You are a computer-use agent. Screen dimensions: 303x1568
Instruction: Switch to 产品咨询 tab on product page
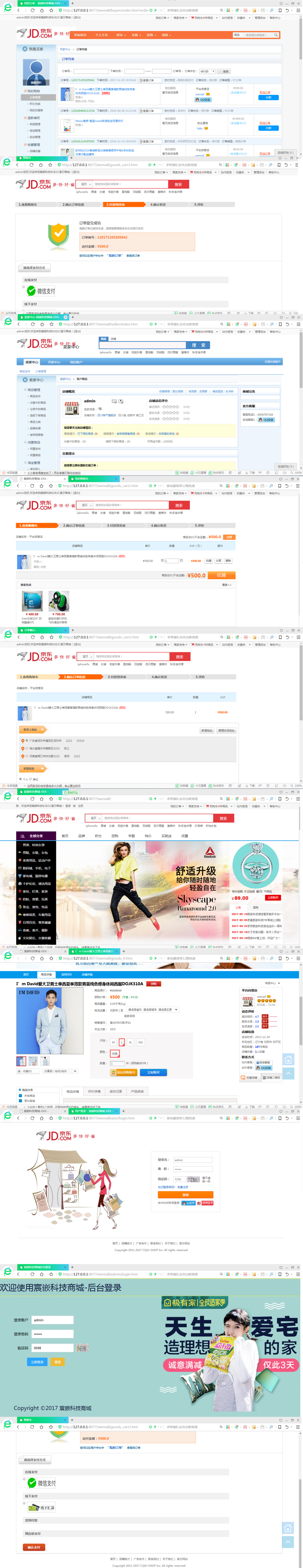pos(137,1091)
